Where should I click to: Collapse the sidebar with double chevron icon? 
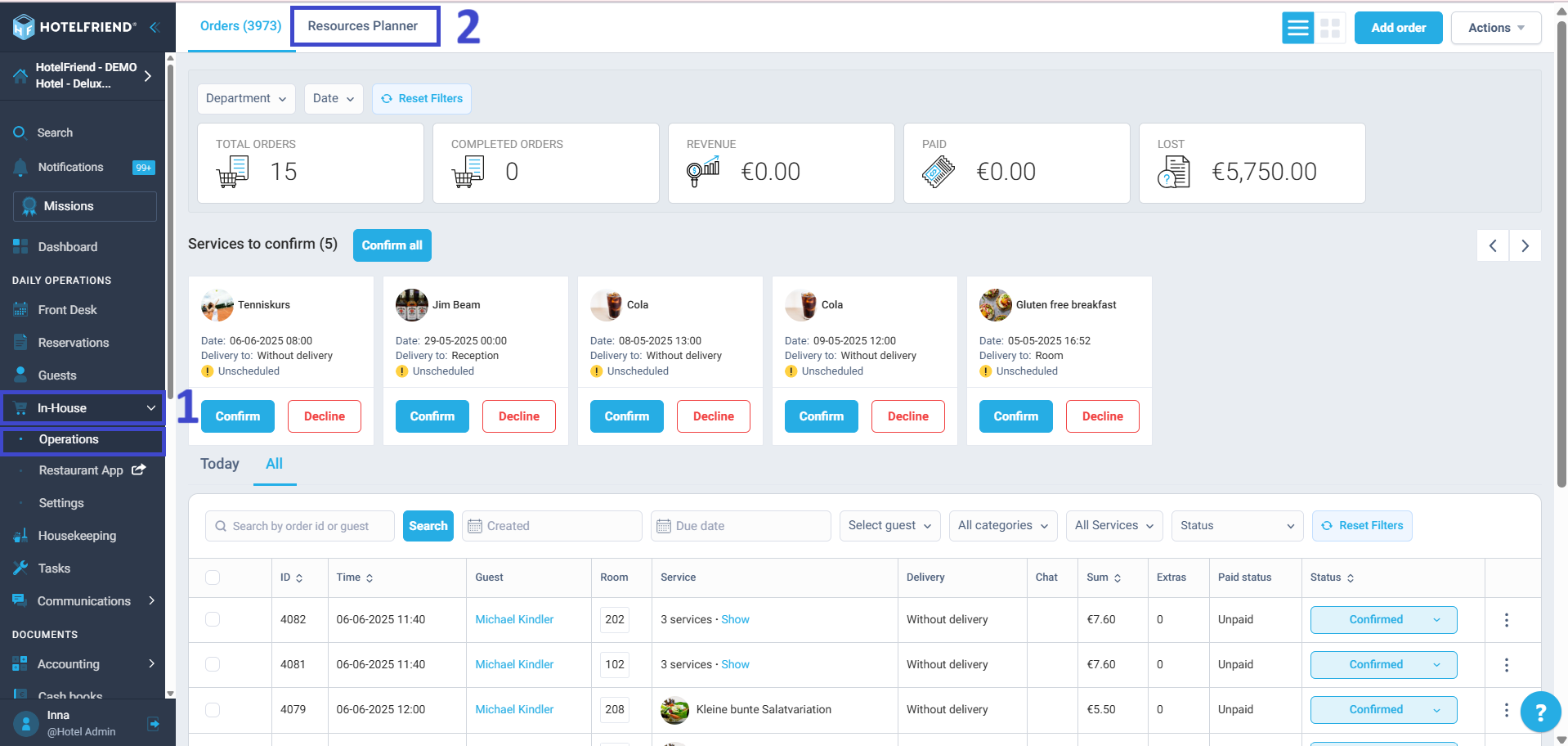click(x=154, y=27)
